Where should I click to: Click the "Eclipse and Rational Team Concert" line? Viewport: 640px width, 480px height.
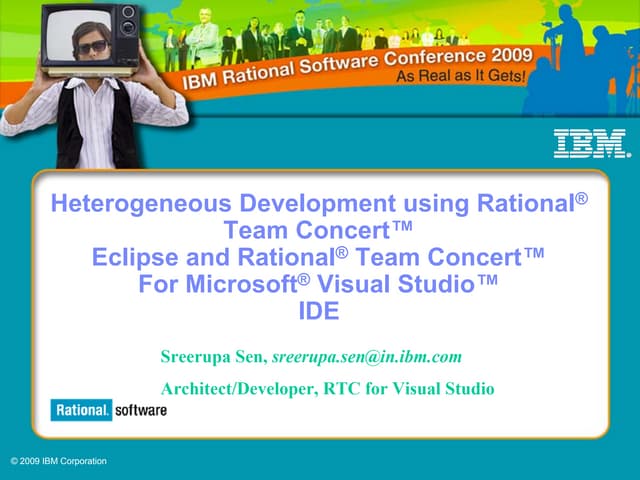coord(319,257)
